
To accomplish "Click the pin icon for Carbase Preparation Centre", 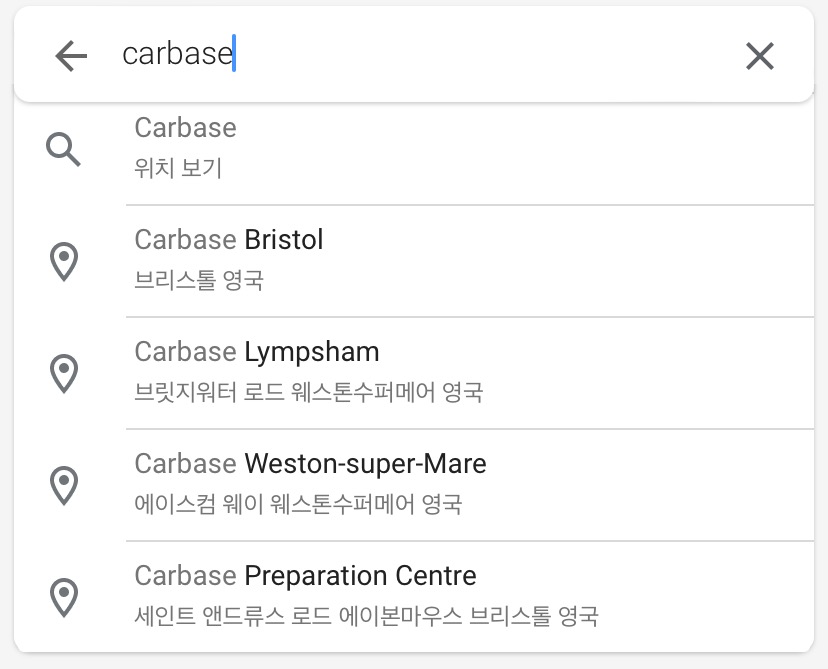I will 64,598.
